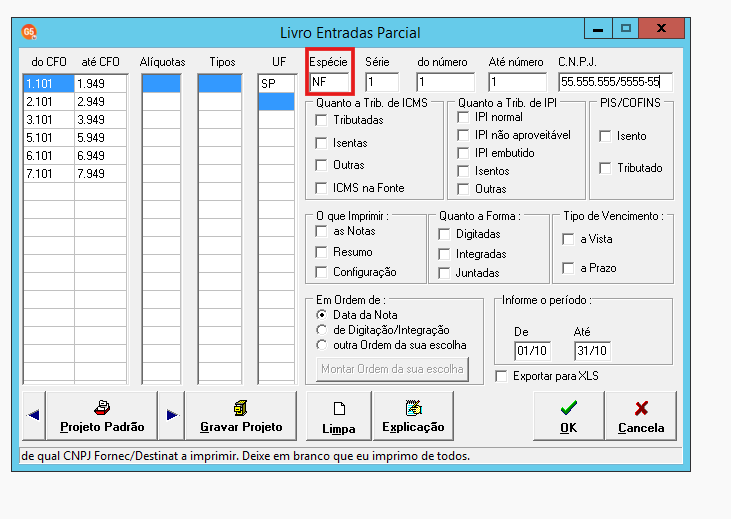Viewport: 731px width, 519px height.
Task: Tick Outras under Trib. de IPI
Action: [x=463, y=189]
